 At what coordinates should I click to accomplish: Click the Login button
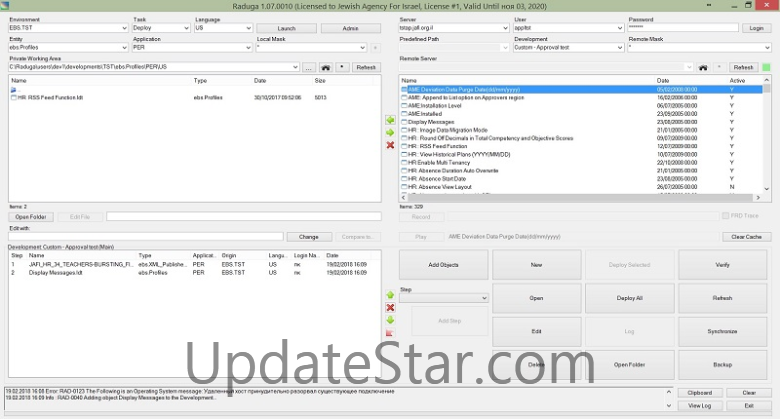pyautogui.click(x=756, y=28)
